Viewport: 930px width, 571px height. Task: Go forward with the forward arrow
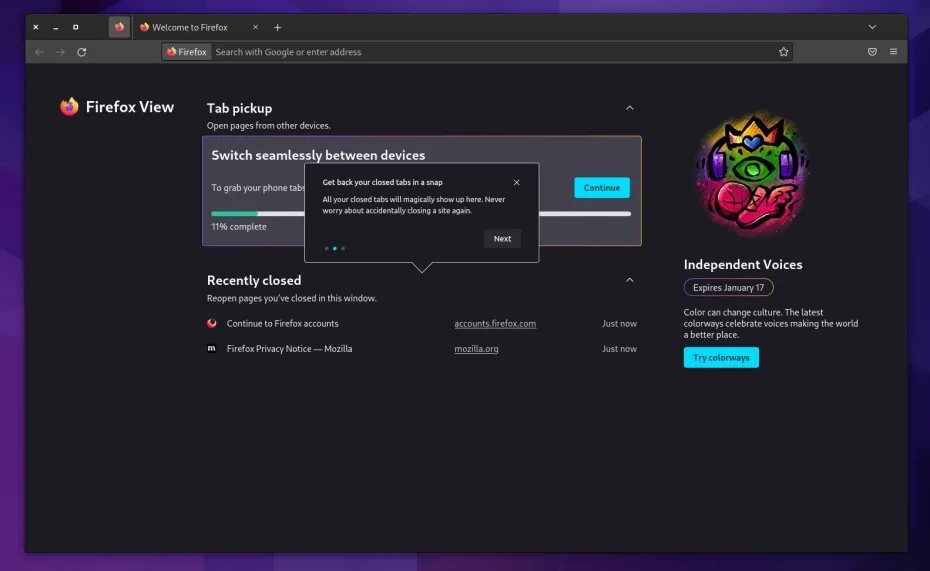(60, 52)
